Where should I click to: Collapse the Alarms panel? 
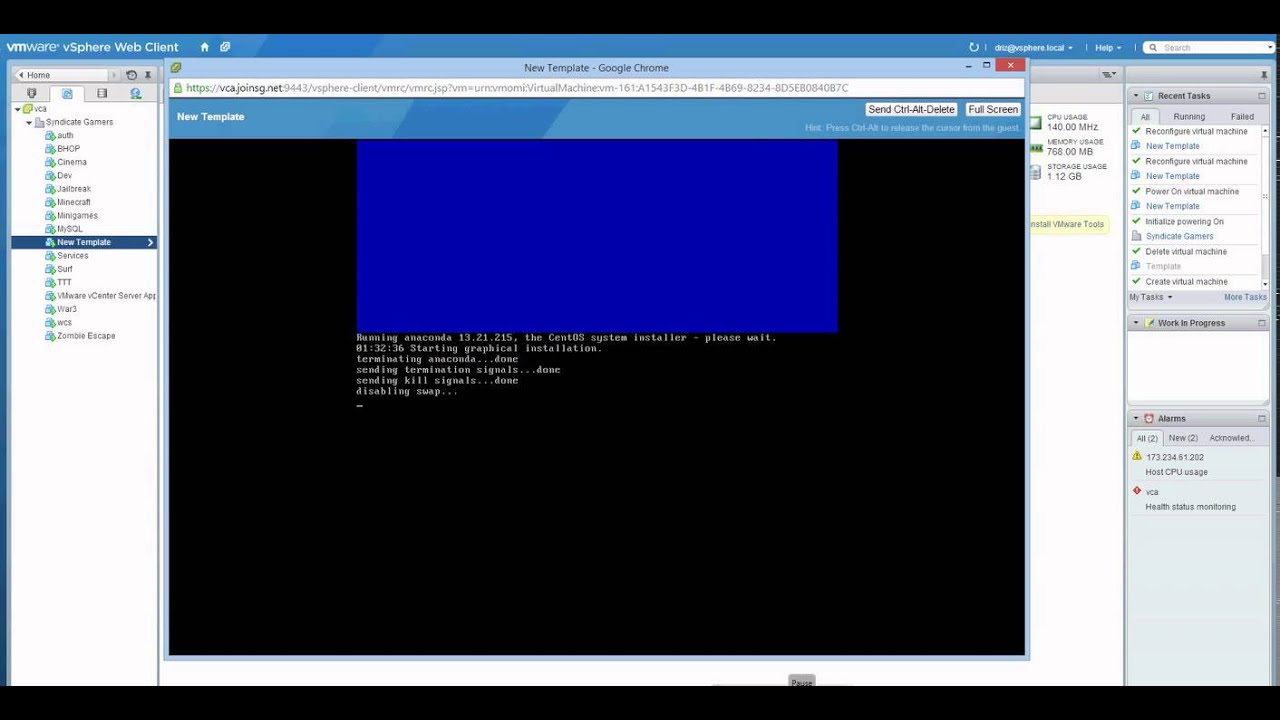1136,418
